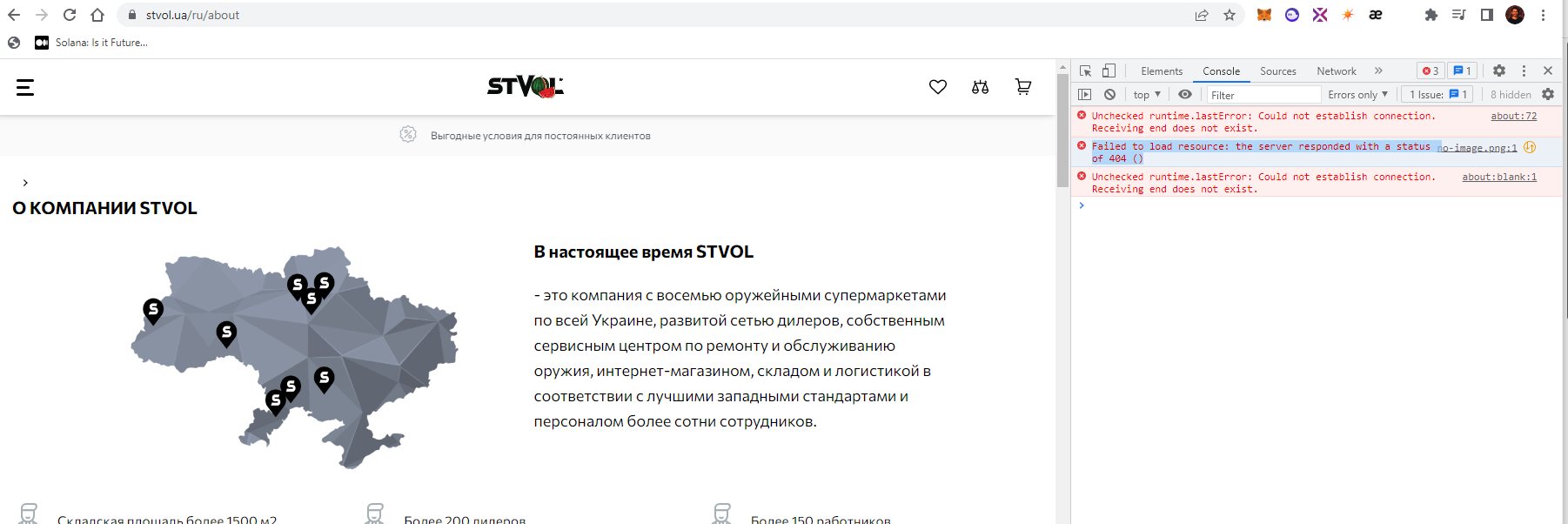The width and height of the screenshot is (1568, 524).
Task: Open the Chrome profile avatar
Action: [x=1515, y=15]
